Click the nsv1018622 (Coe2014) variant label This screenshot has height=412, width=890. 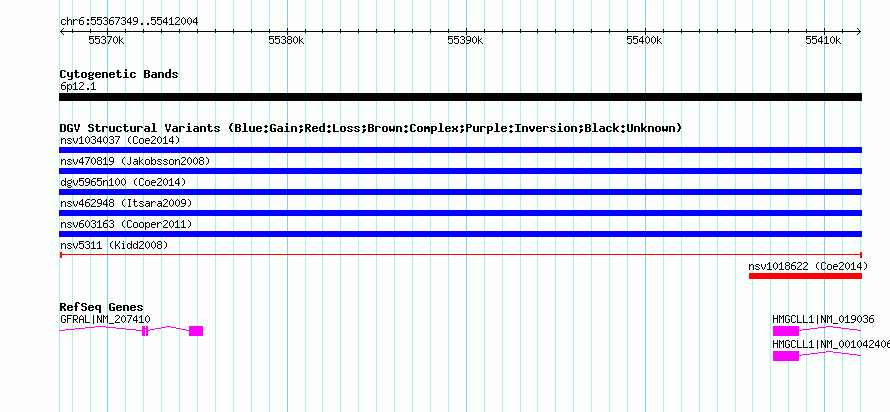tap(808, 266)
